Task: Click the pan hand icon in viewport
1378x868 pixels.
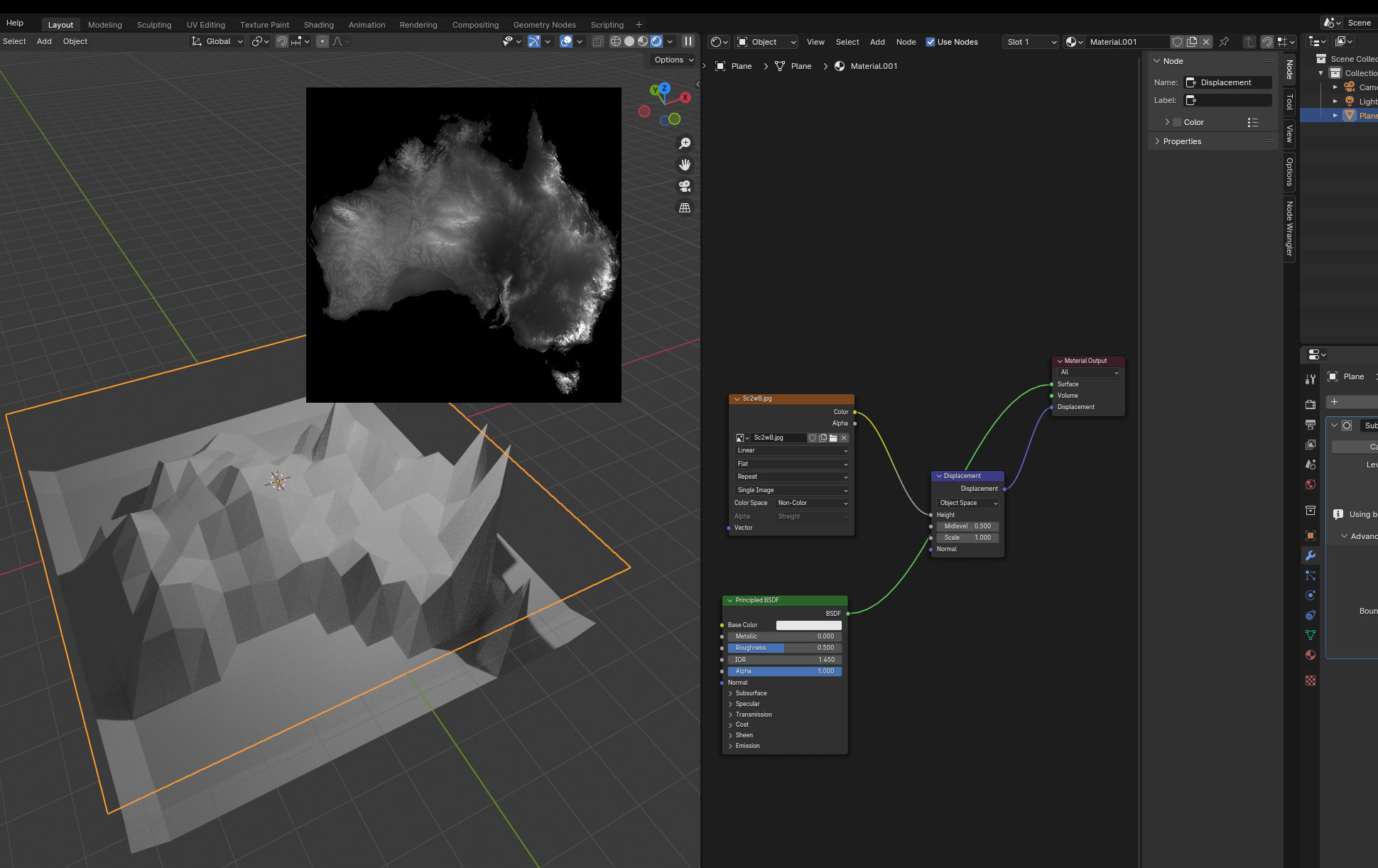Action: pos(685,165)
